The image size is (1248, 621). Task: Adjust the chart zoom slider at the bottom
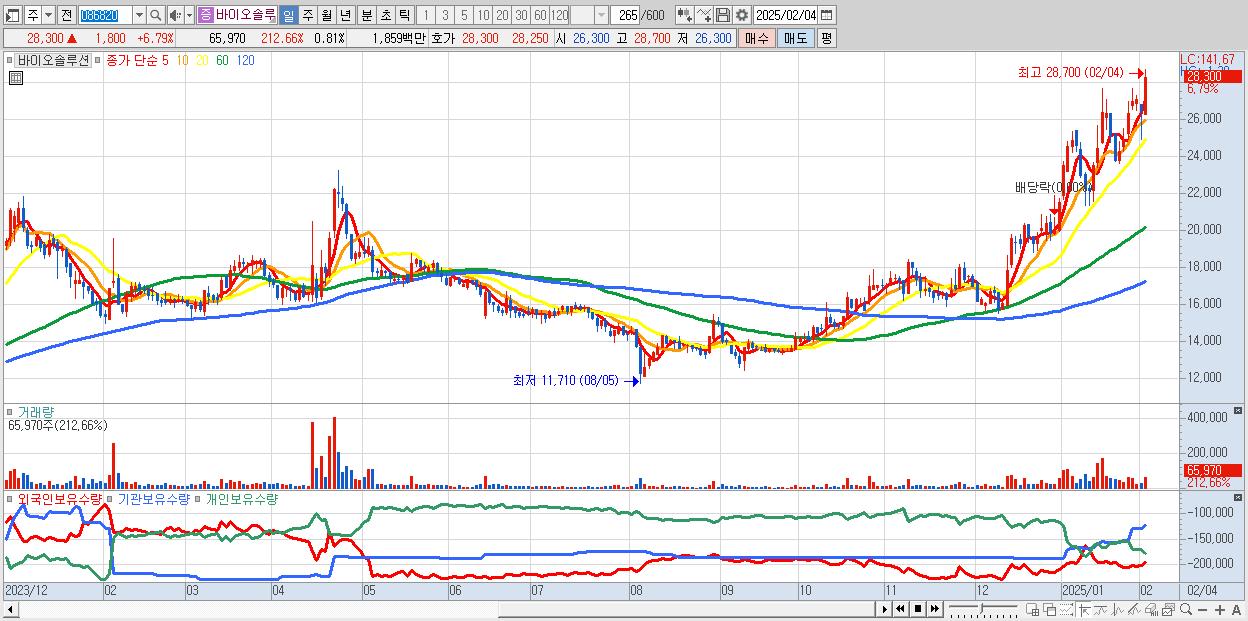tap(983, 609)
